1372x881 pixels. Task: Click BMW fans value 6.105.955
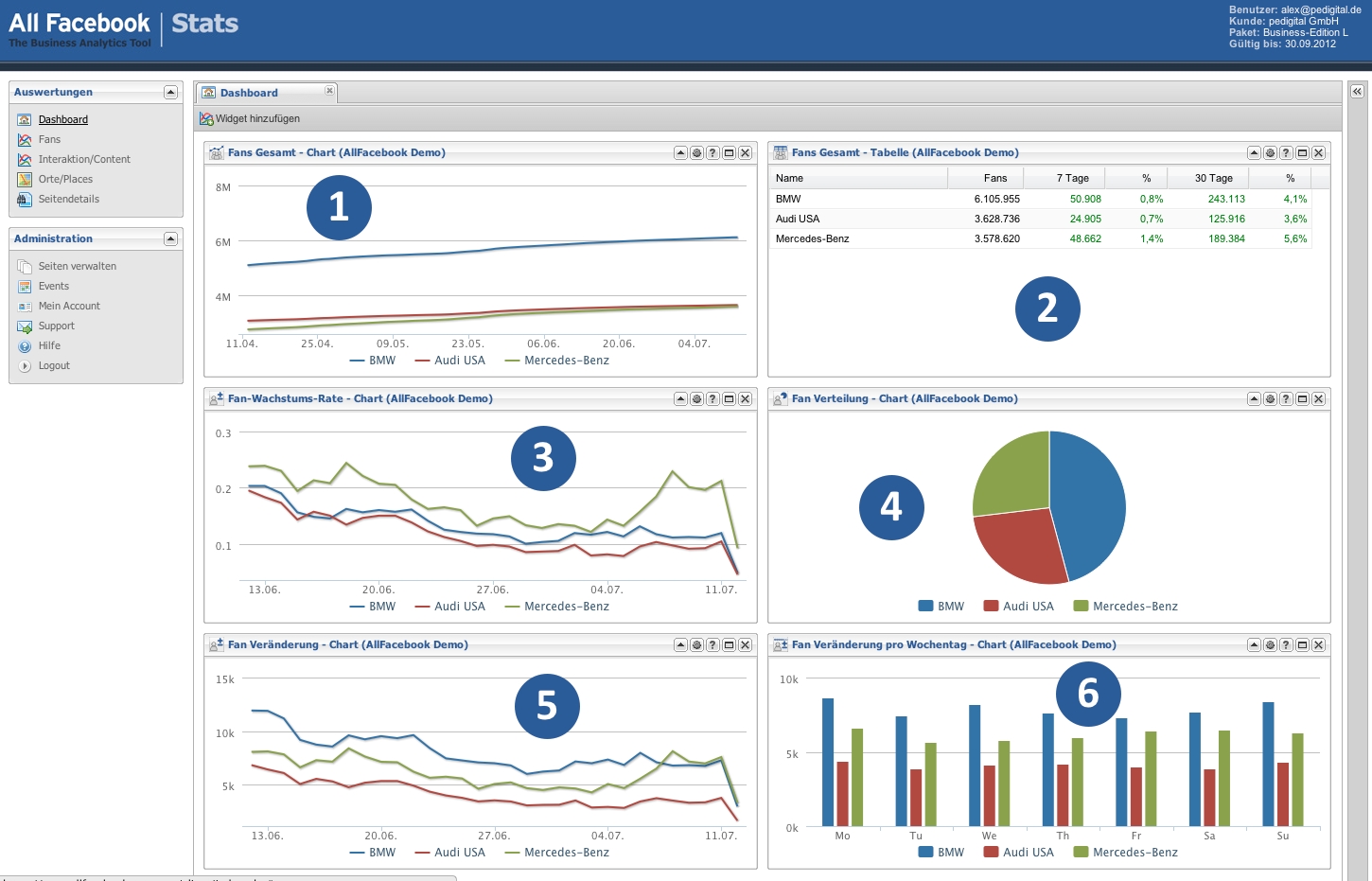(997, 199)
